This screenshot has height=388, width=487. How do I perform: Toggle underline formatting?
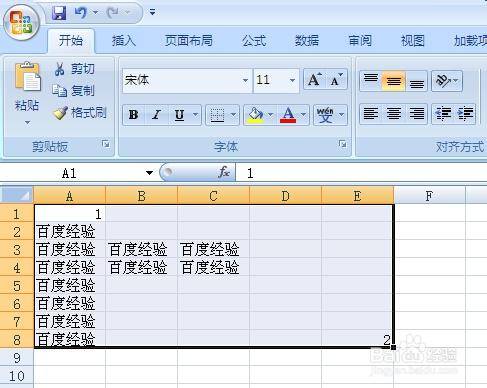pos(180,115)
